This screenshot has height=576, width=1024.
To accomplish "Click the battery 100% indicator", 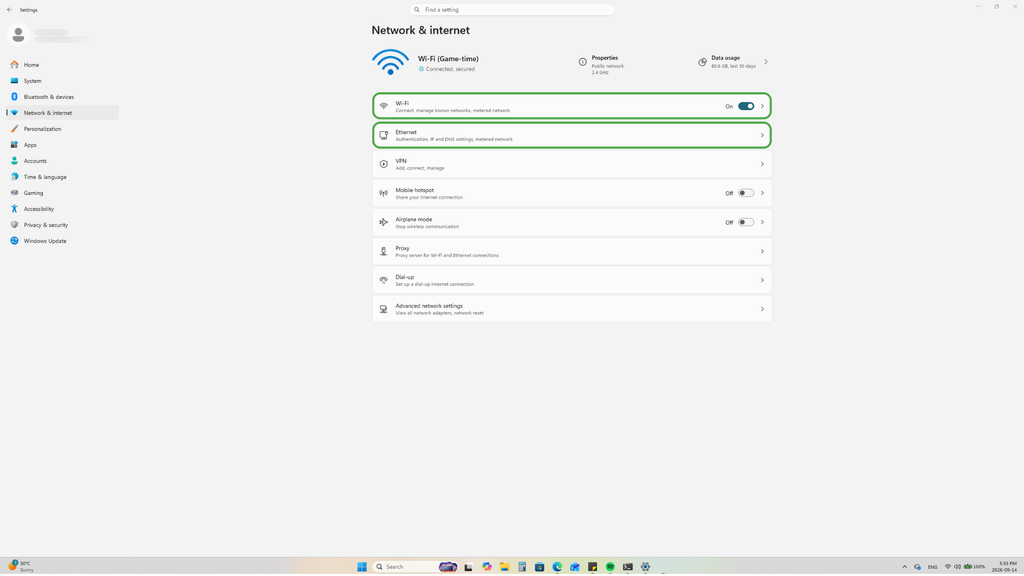I will pos(974,567).
